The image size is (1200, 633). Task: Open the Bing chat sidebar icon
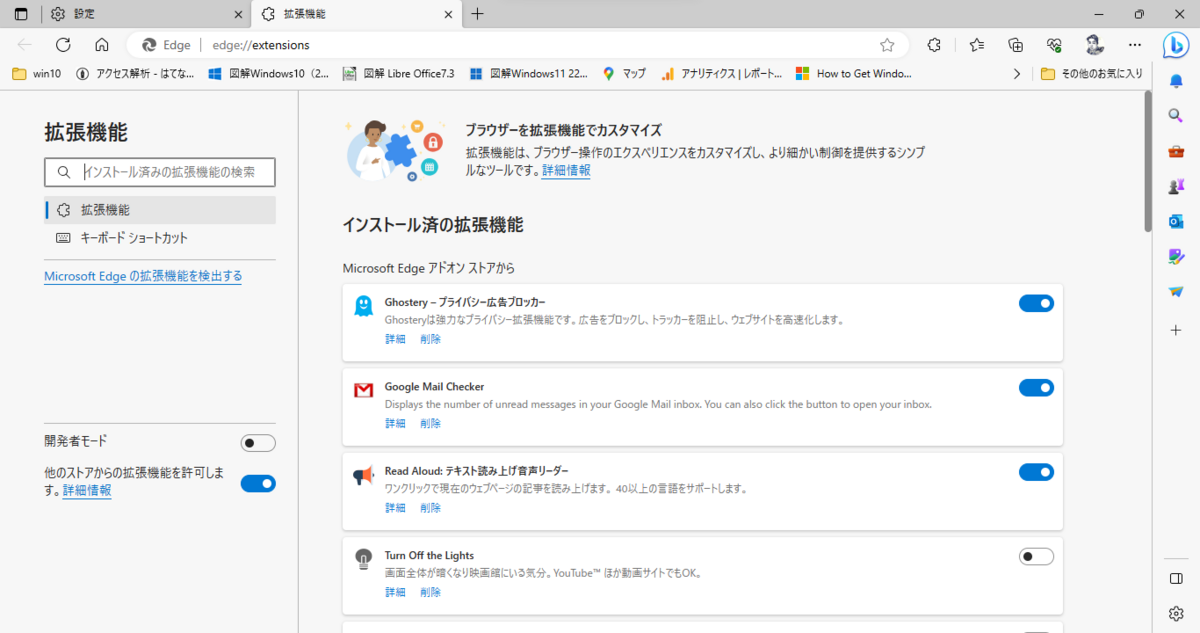coord(1176,45)
